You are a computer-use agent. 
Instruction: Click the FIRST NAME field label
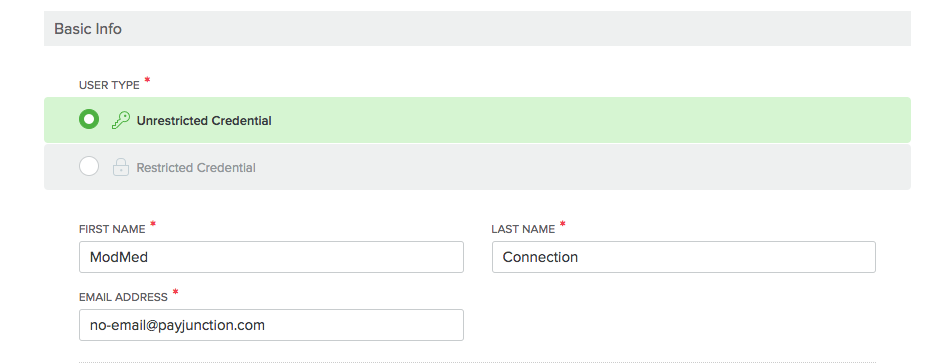click(112, 229)
